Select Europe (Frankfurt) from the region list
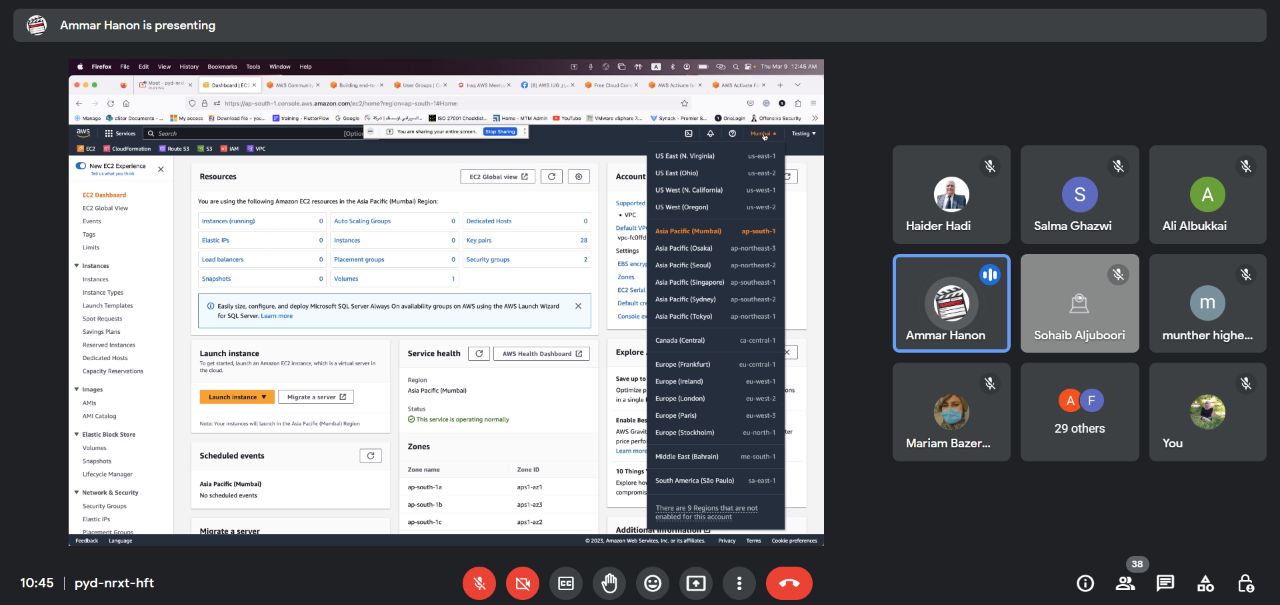 click(x=682, y=365)
